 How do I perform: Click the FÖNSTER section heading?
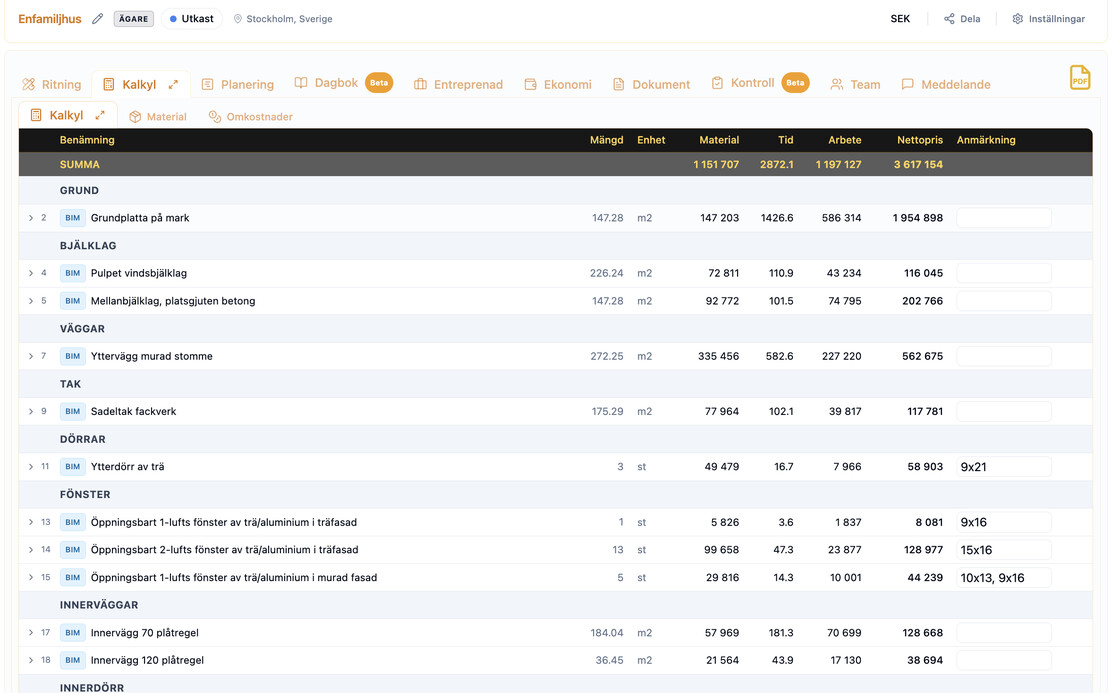pyautogui.click(x=85, y=494)
